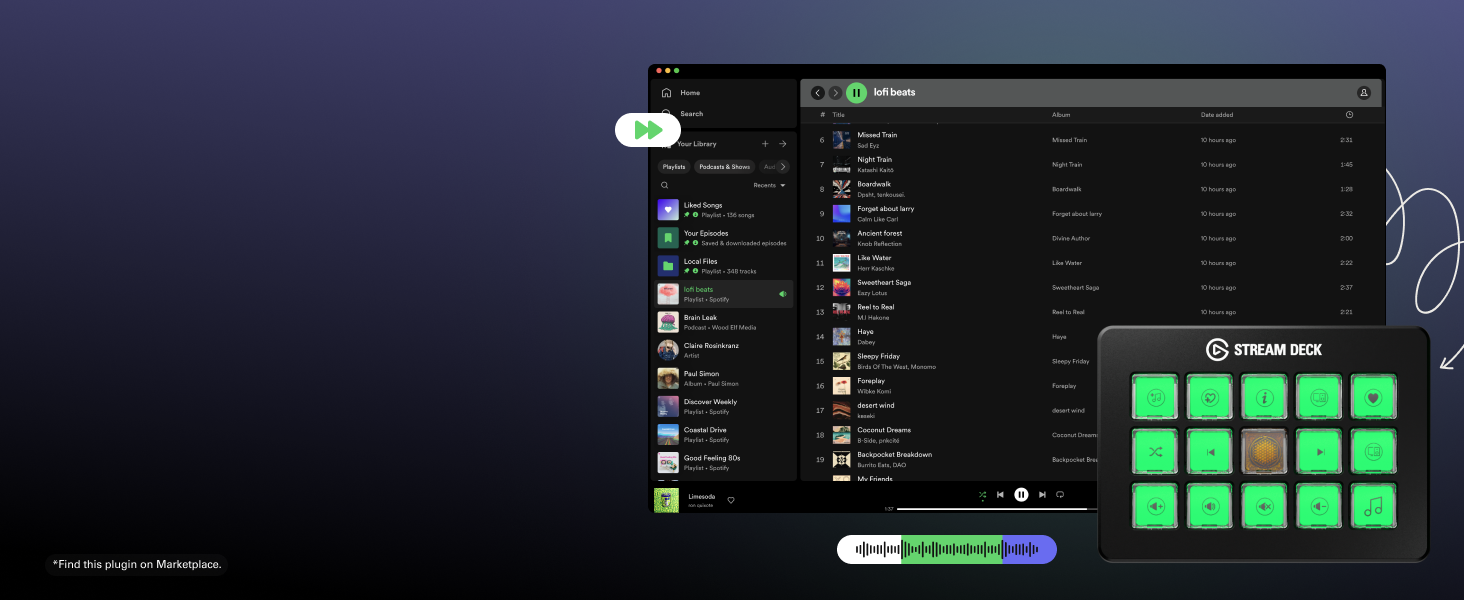The image size is (1464, 600).
Task: Click the Sweetheart Saga cover thumbnail
Action: pyautogui.click(x=841, y=287)
